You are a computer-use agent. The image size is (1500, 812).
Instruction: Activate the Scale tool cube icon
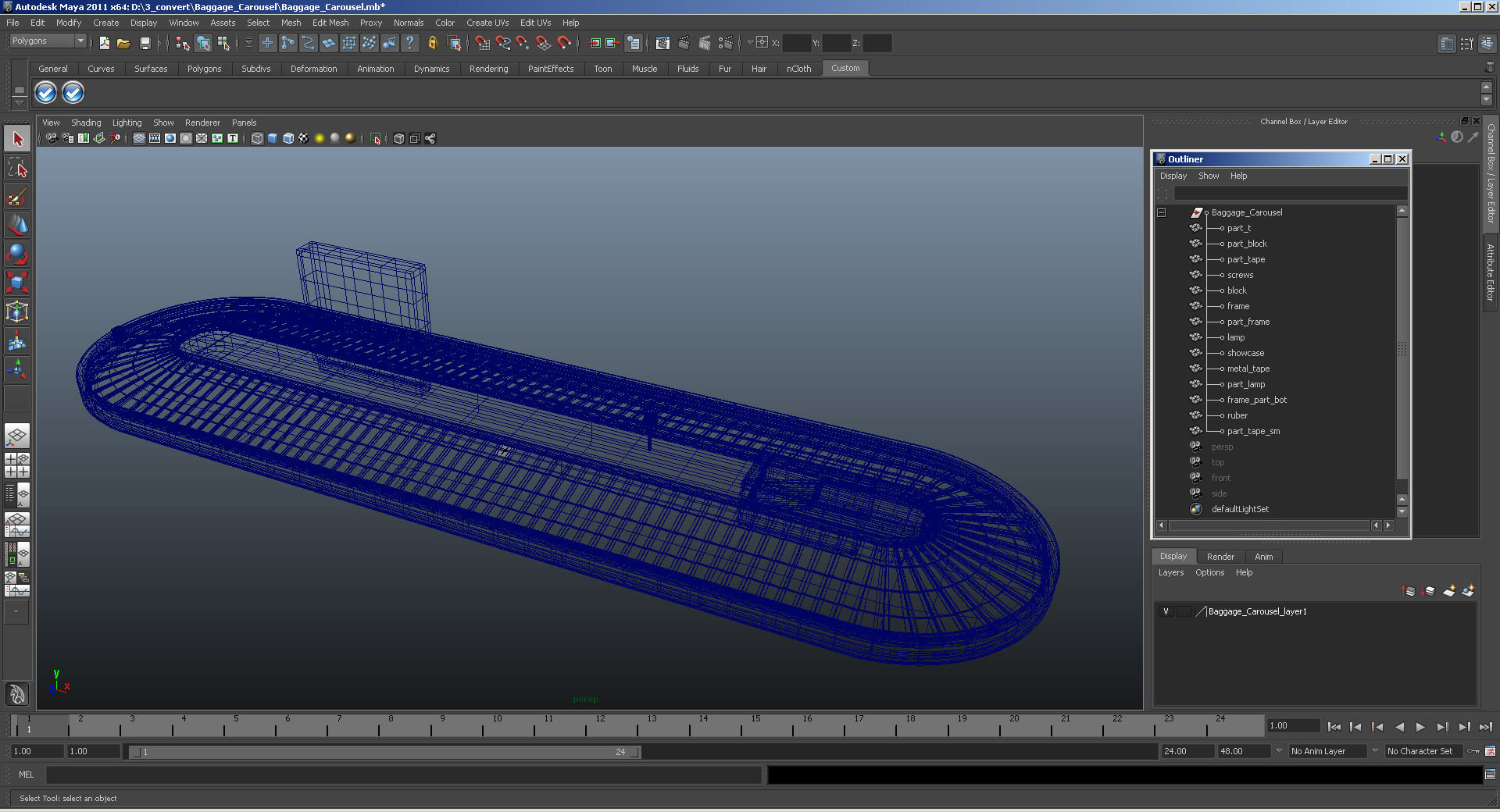(x=17, y=282)
